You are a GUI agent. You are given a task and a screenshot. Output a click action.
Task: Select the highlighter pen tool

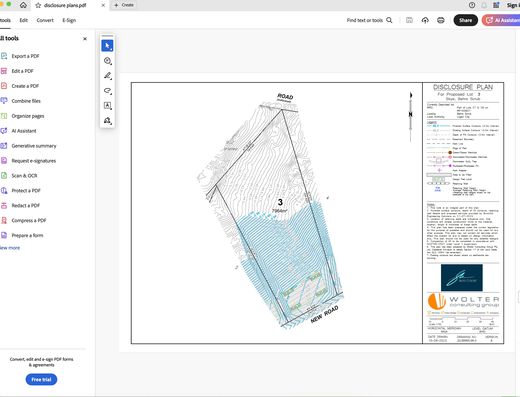click(107, 76)
